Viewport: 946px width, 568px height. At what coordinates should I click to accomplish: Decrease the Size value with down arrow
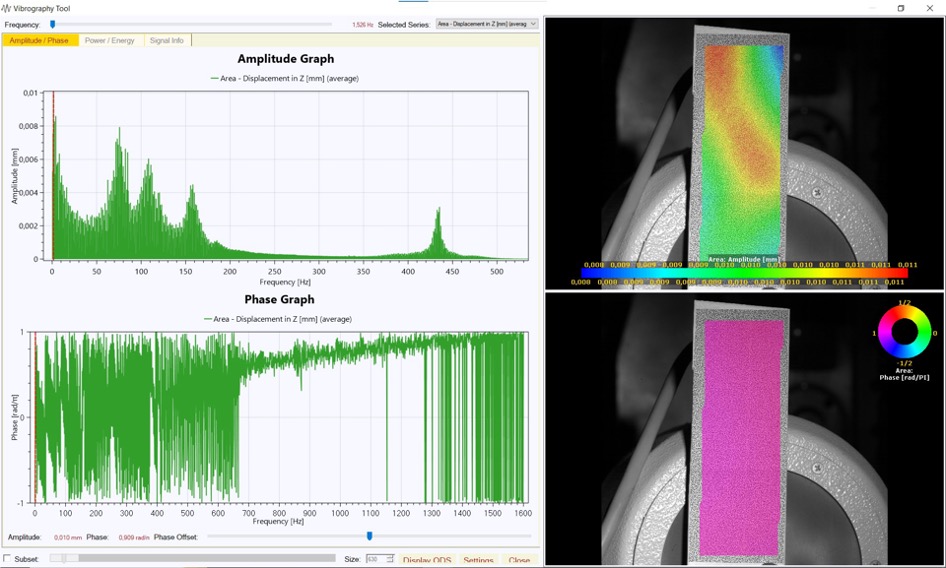click(x=391, y=563)
